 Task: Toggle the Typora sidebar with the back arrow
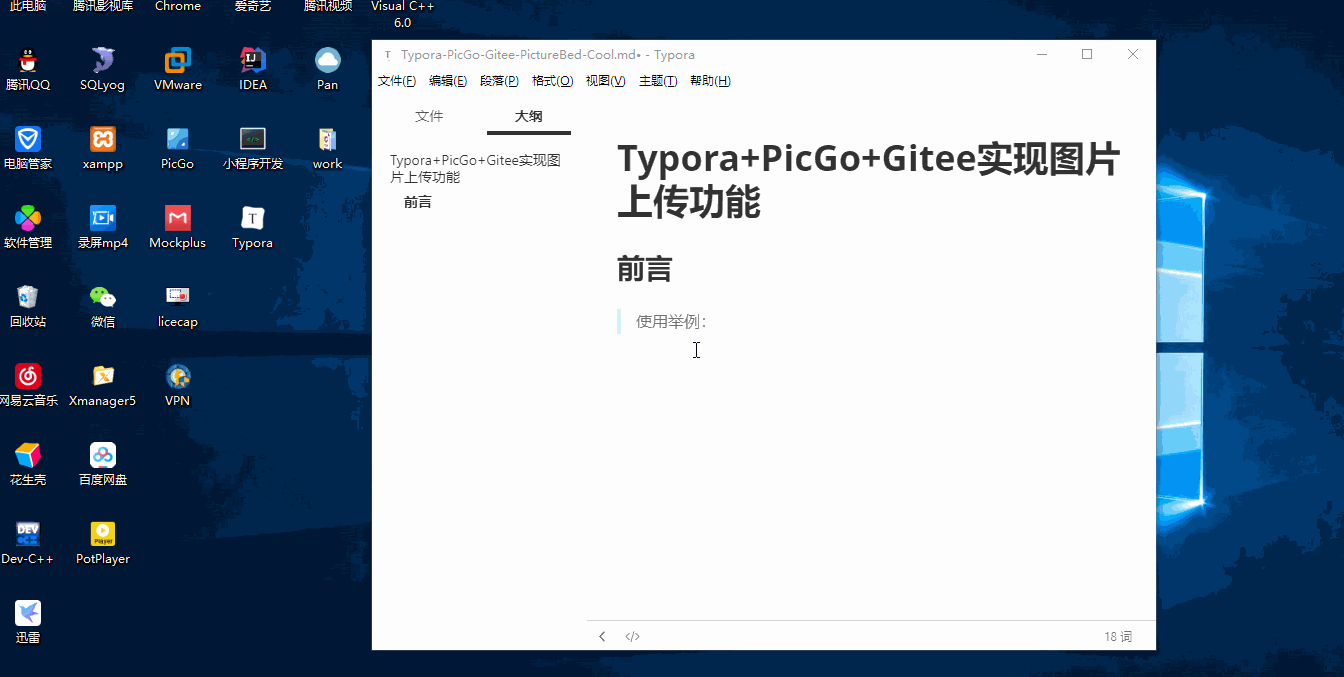pos(602,636)
